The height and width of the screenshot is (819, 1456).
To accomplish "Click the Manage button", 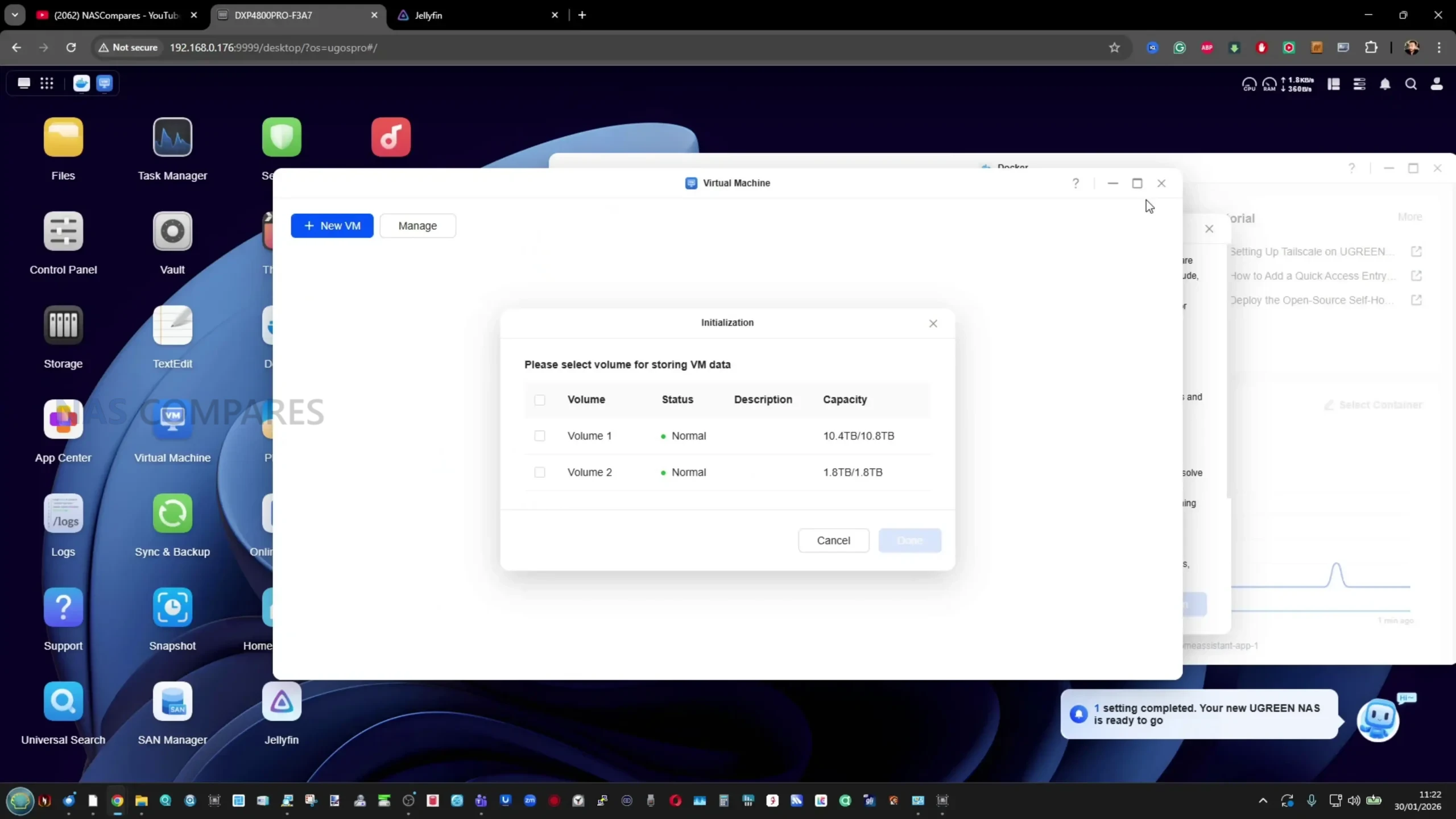I will pos(417,226).
